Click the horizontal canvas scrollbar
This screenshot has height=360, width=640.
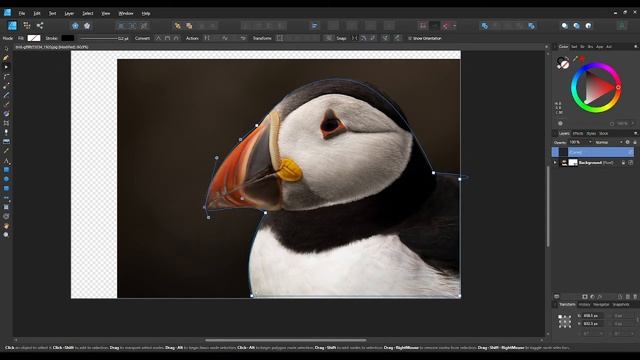[285, 340]
